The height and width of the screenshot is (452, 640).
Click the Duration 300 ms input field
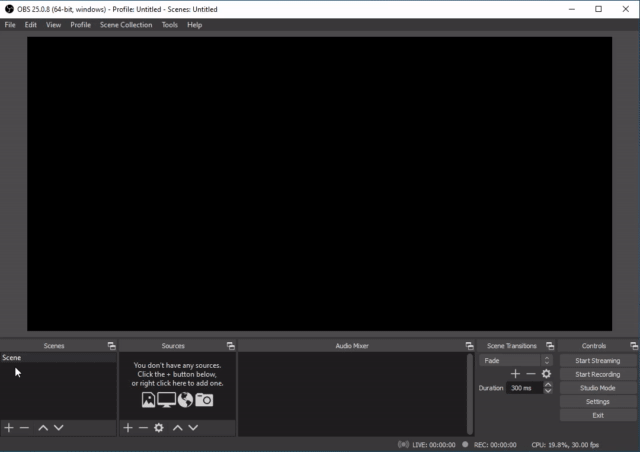coord(525,388)
